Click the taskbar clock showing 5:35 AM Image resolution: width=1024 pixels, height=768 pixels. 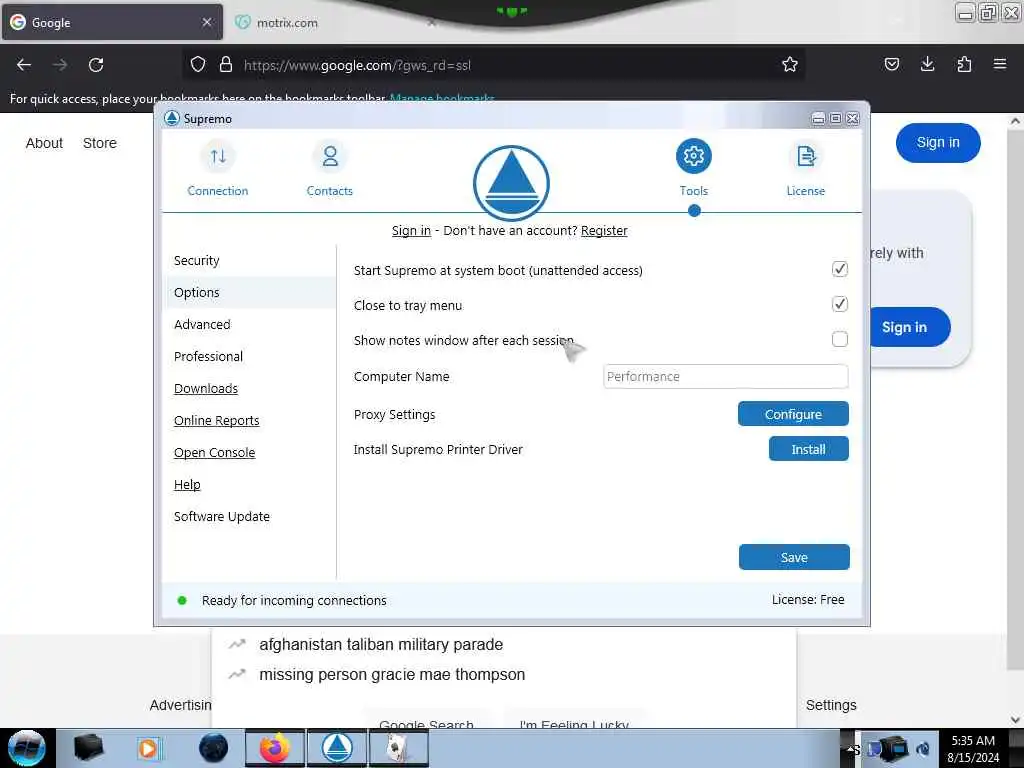pos(972,749)
